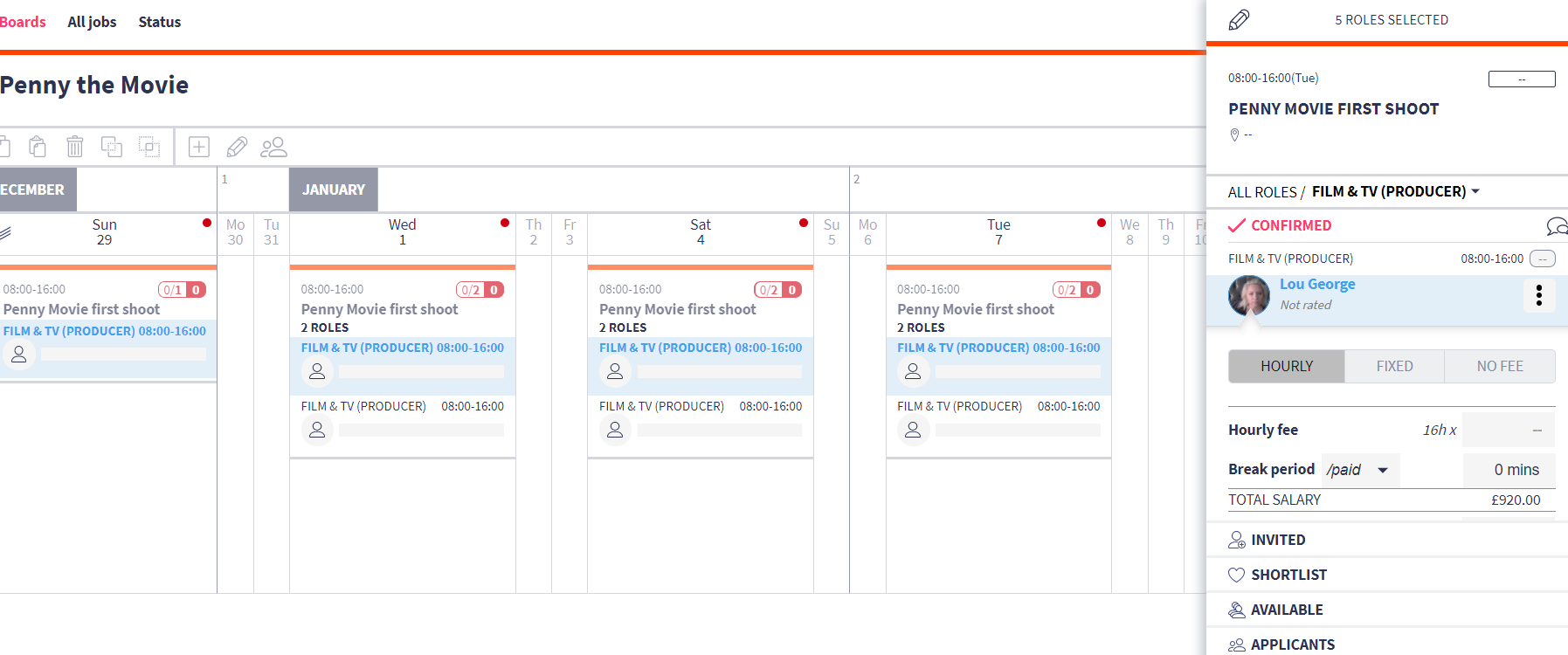Open three-dot menu for Lou George
Image resolution: width=1568 pixels, height=655 pixels.
click(x=1538, y=295)
